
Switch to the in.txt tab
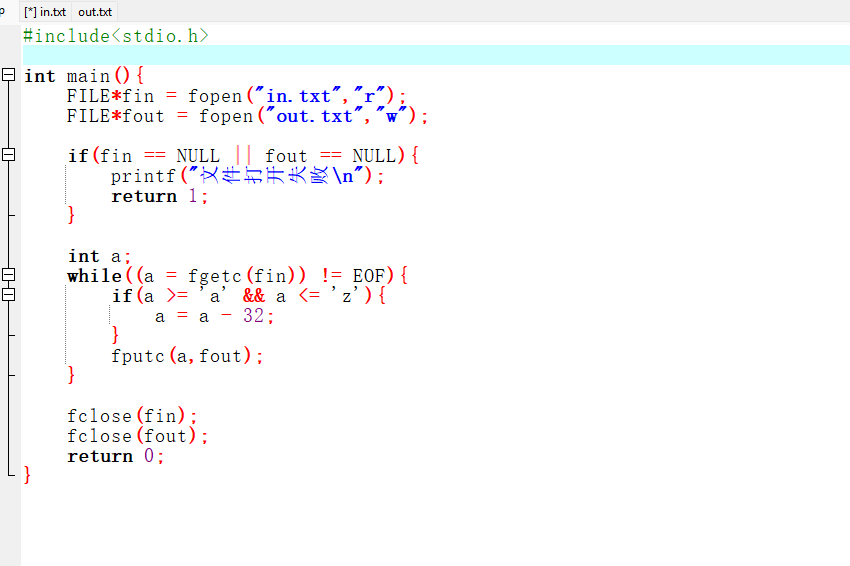(46, 12)
